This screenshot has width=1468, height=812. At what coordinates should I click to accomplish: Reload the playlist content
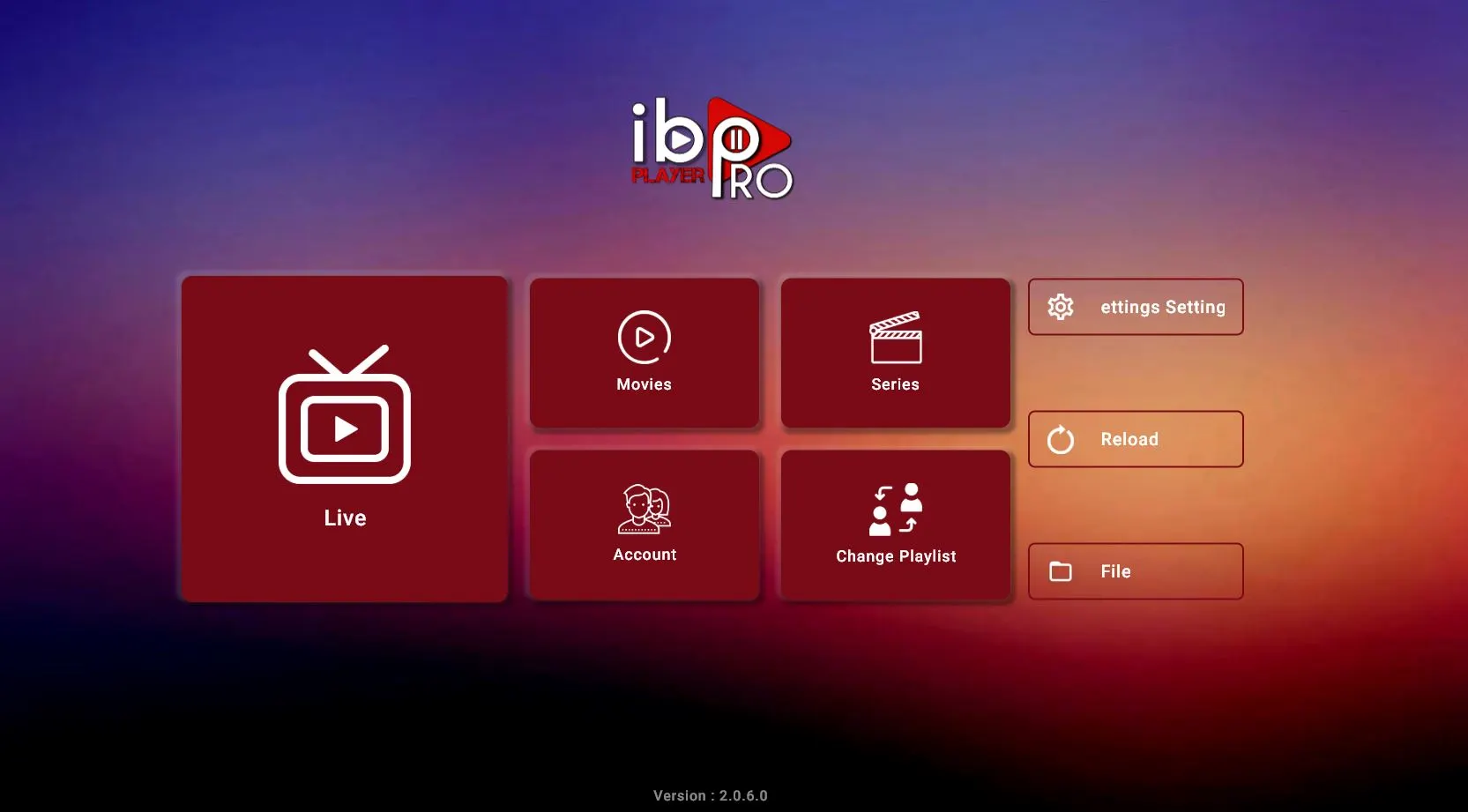point(1136,438)
